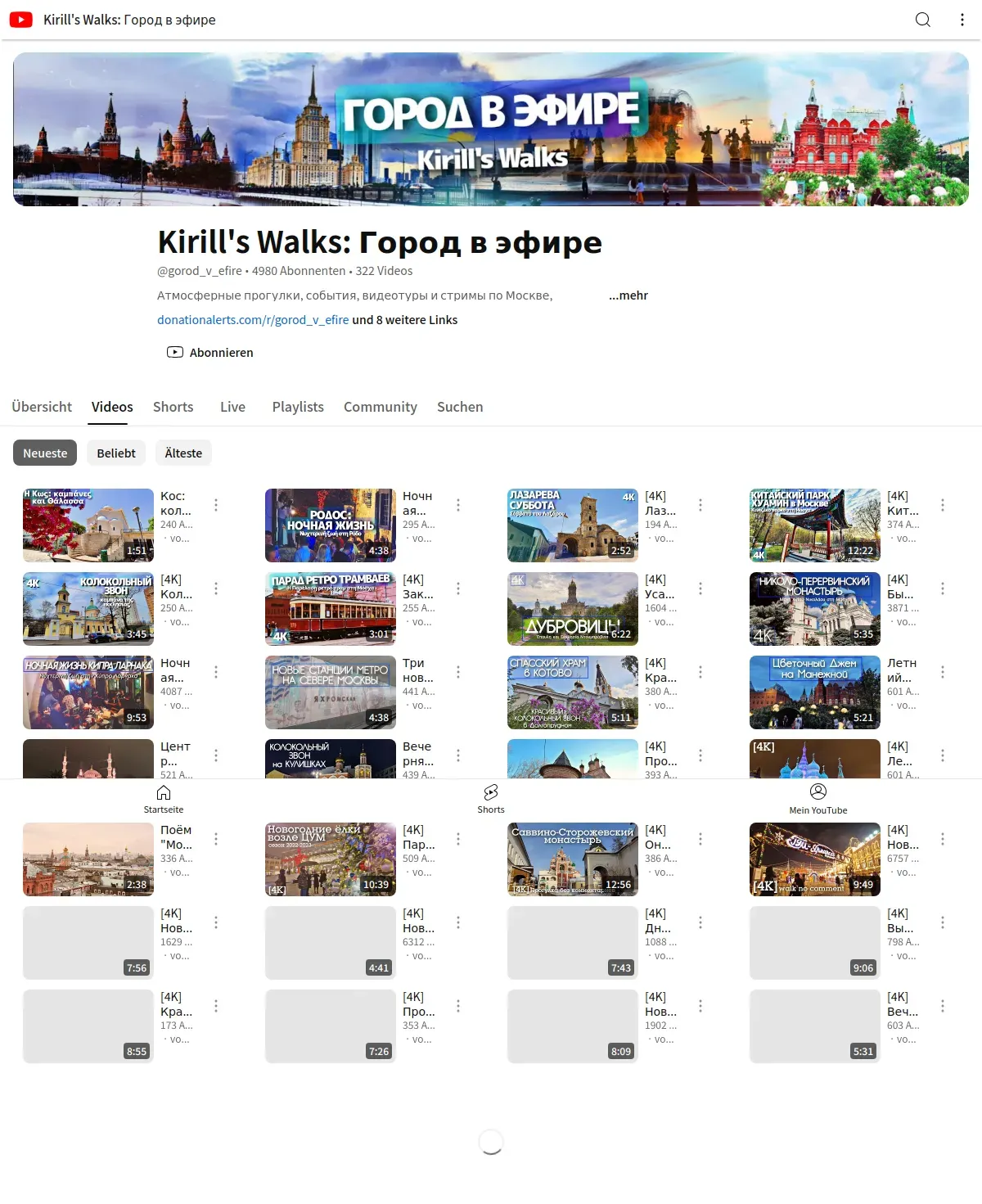Expand channel description with ...mehr
This screenshot has height=1204, width=982.
click(x=628, y=295)
